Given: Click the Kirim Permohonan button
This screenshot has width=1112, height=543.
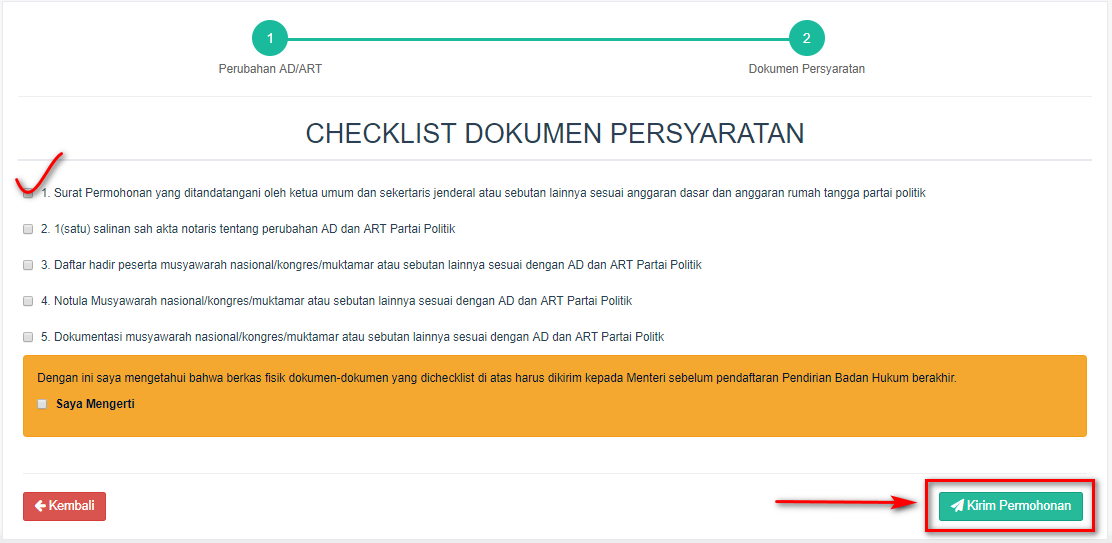Looking at the screenshot, I should tap(1011, 506).
